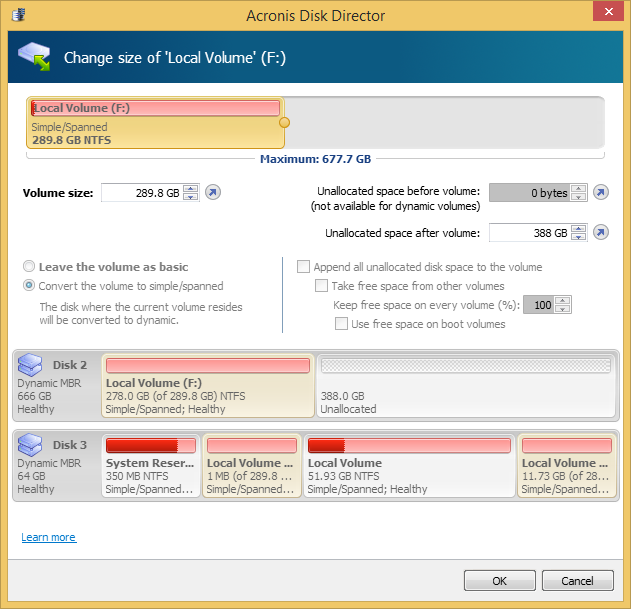Click the '666 GB' disk size text
Image resolution: width=631 pixels, height=609 pixels.
[x=35, y=396]
